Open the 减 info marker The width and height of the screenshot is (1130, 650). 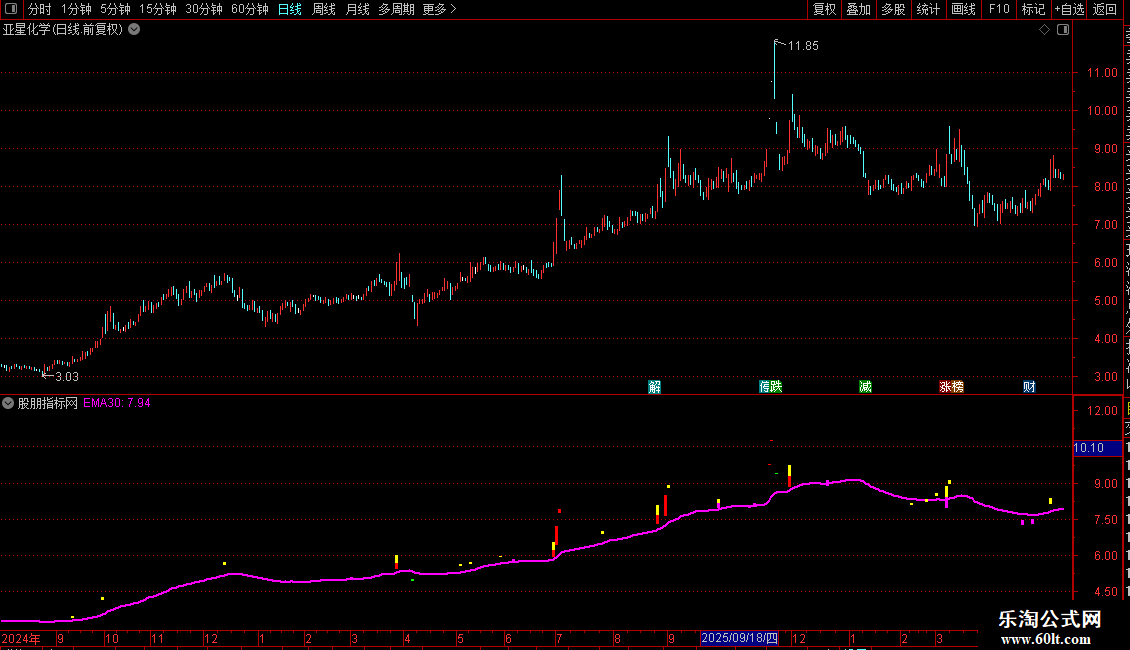click(x=866, y=387)
